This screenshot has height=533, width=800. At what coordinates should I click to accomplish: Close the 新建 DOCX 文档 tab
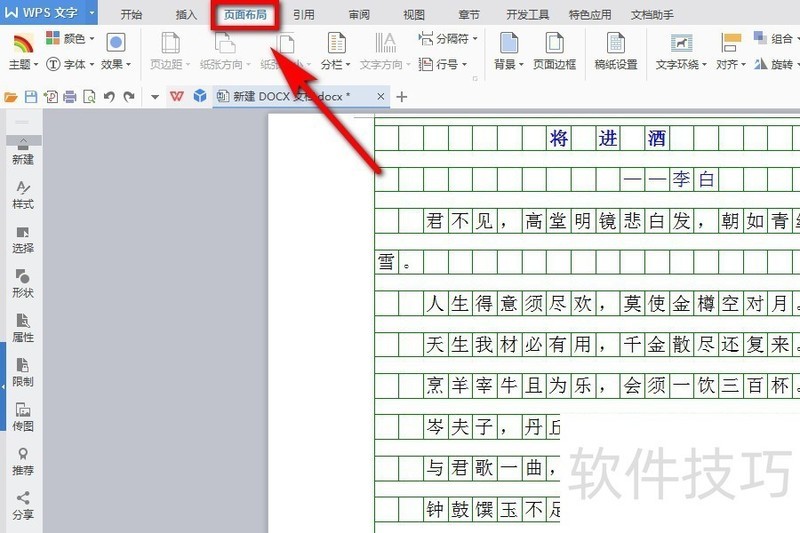tap(381, 96)
